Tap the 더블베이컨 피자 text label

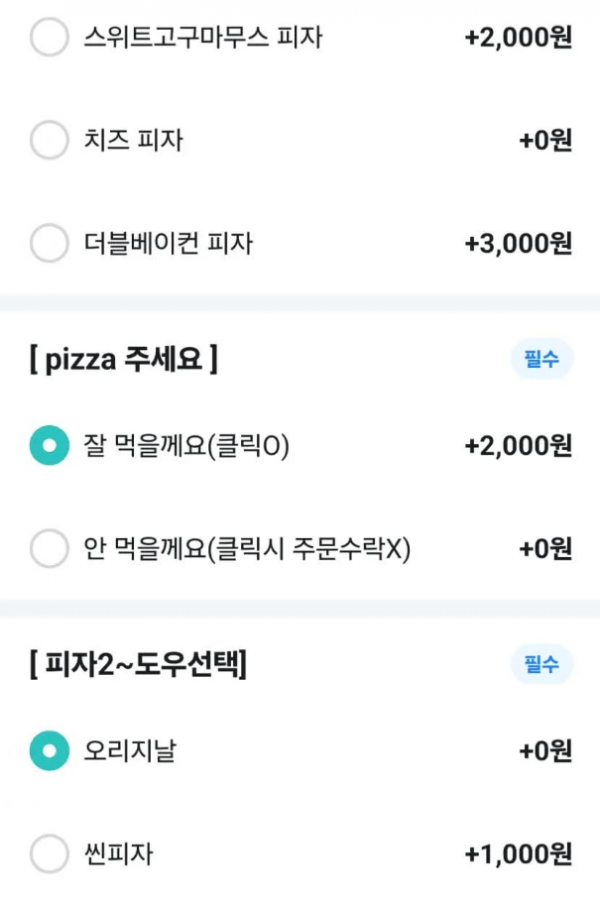pyautogui.click(x=168, y=243)
